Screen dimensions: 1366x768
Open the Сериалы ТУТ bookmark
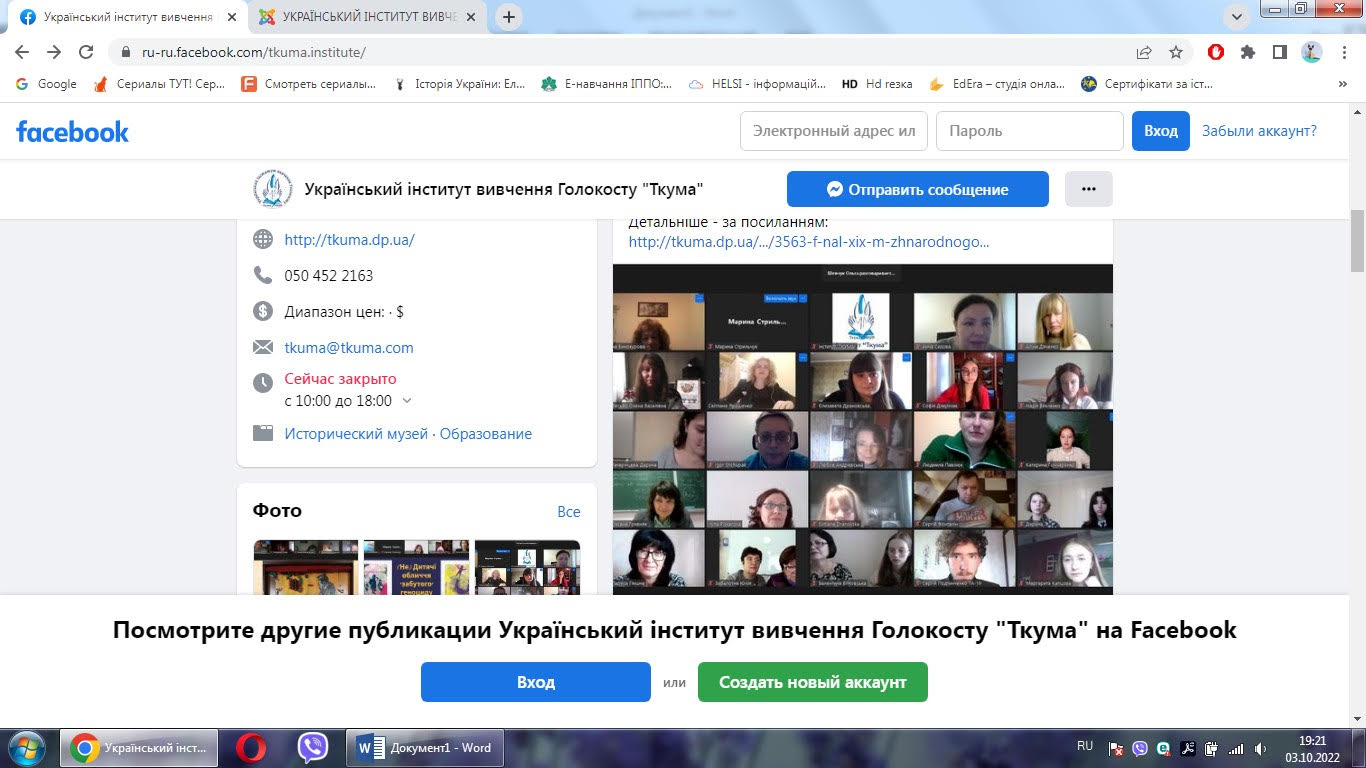(x=159, y=84)
